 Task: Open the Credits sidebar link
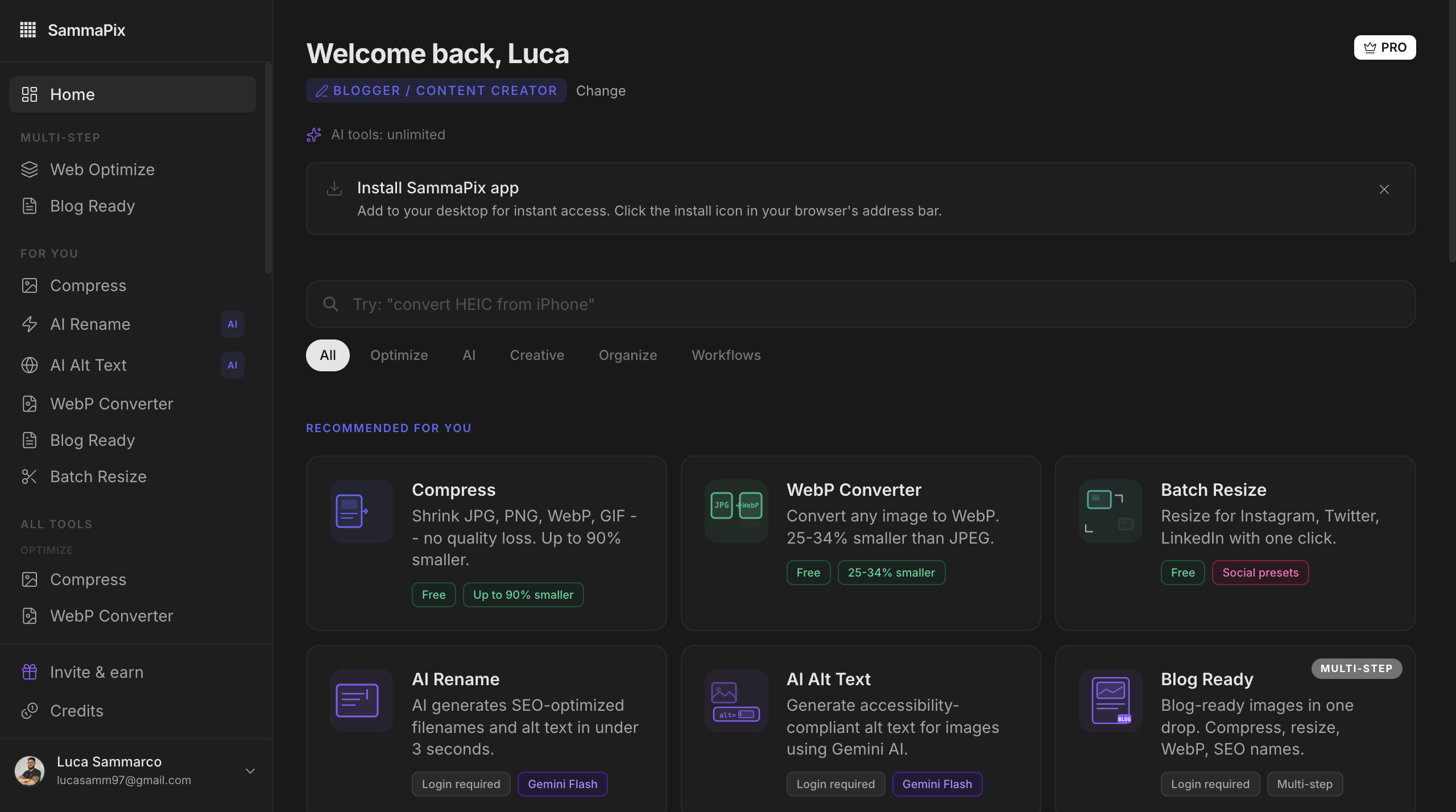(x=133, y=711)
